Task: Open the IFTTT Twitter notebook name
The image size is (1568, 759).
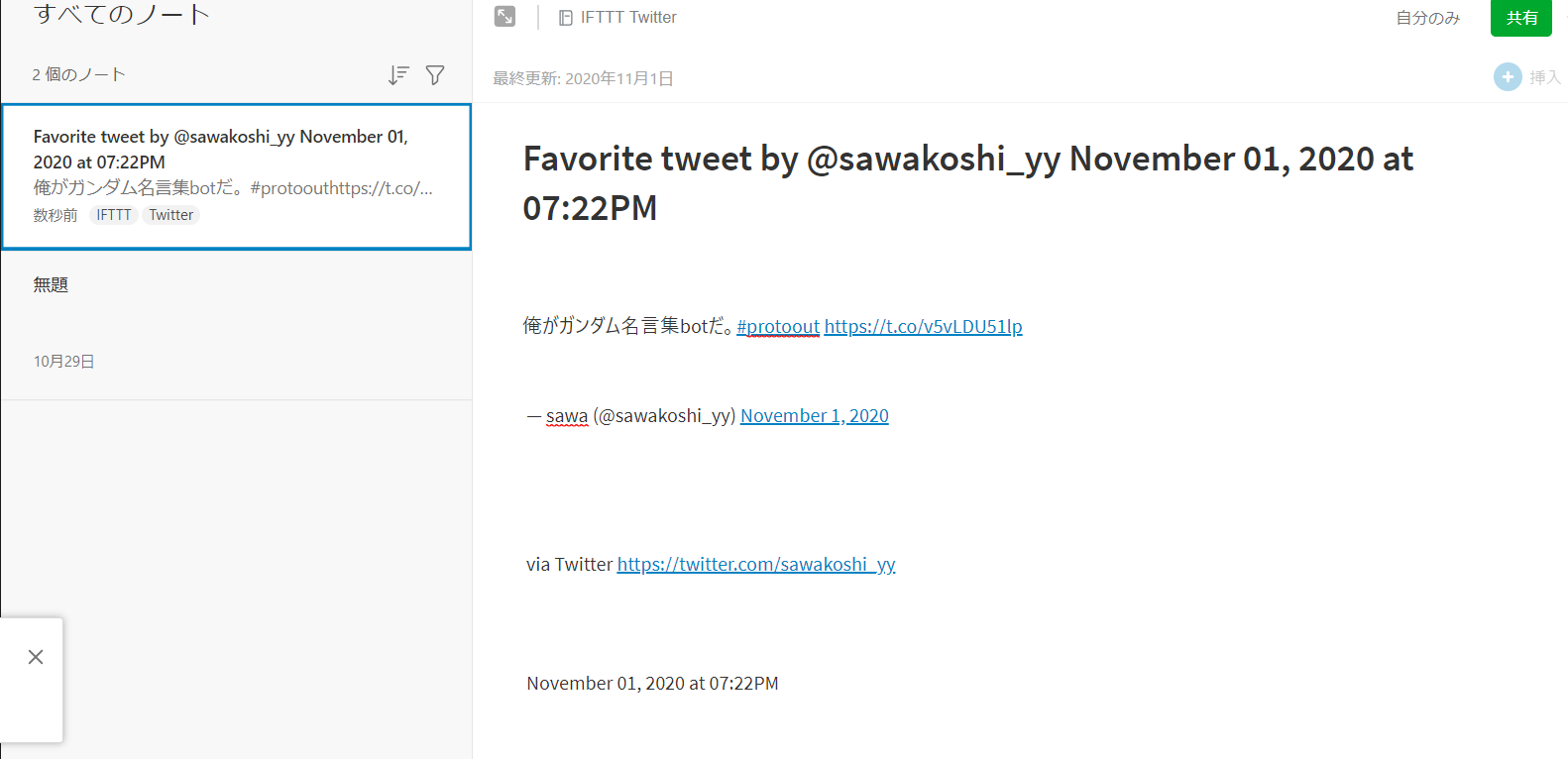Action: 628,18
